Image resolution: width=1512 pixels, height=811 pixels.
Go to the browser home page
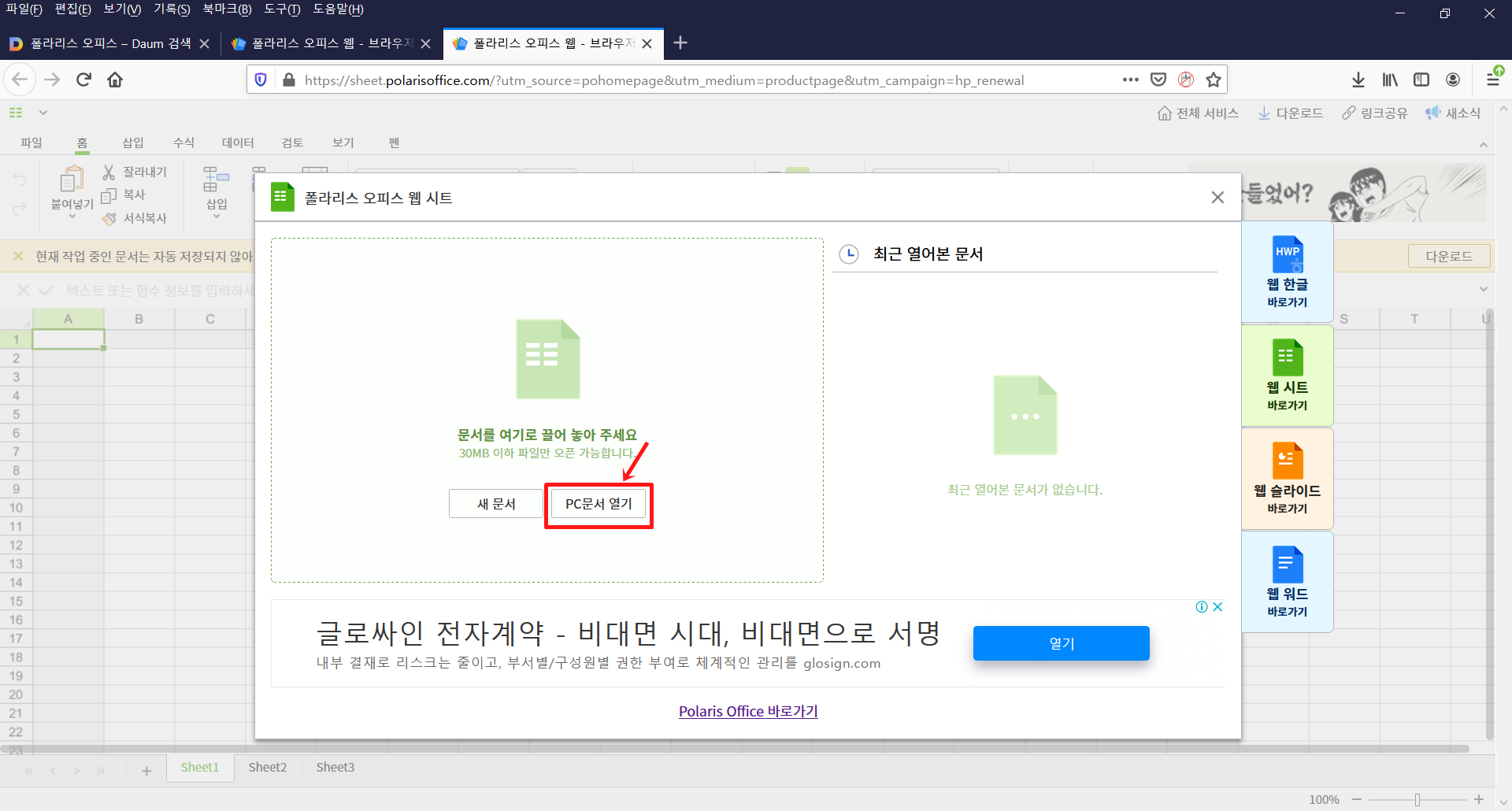pos(115,80)
